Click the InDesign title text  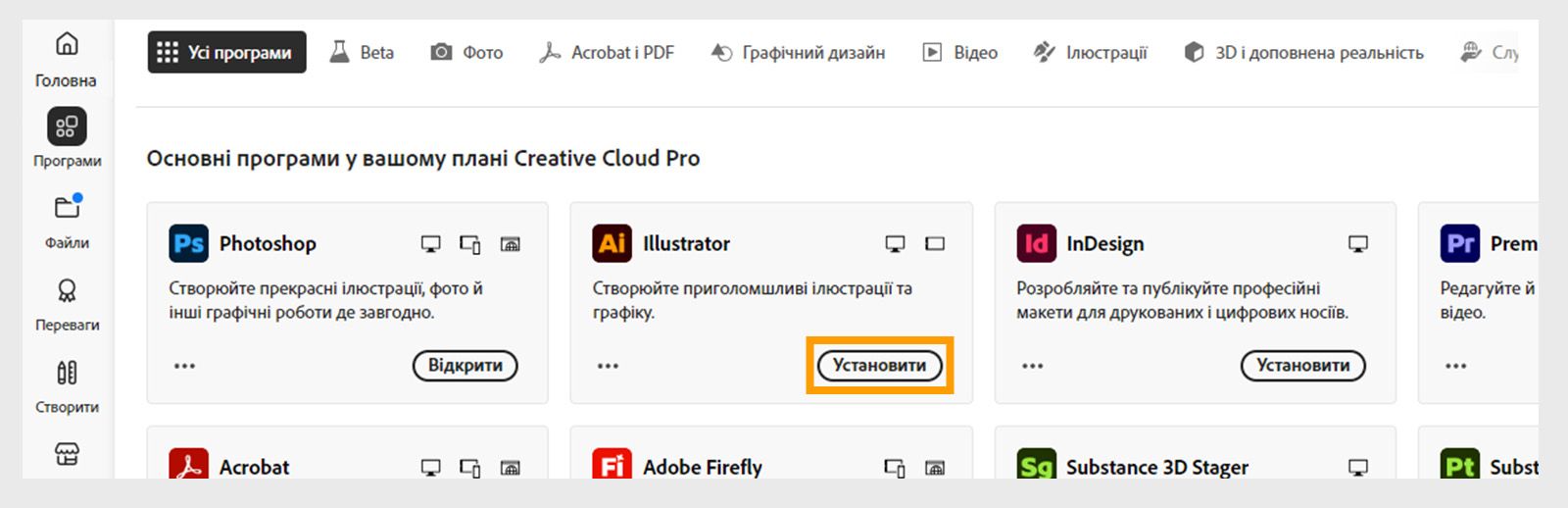tap(1104, 243)
